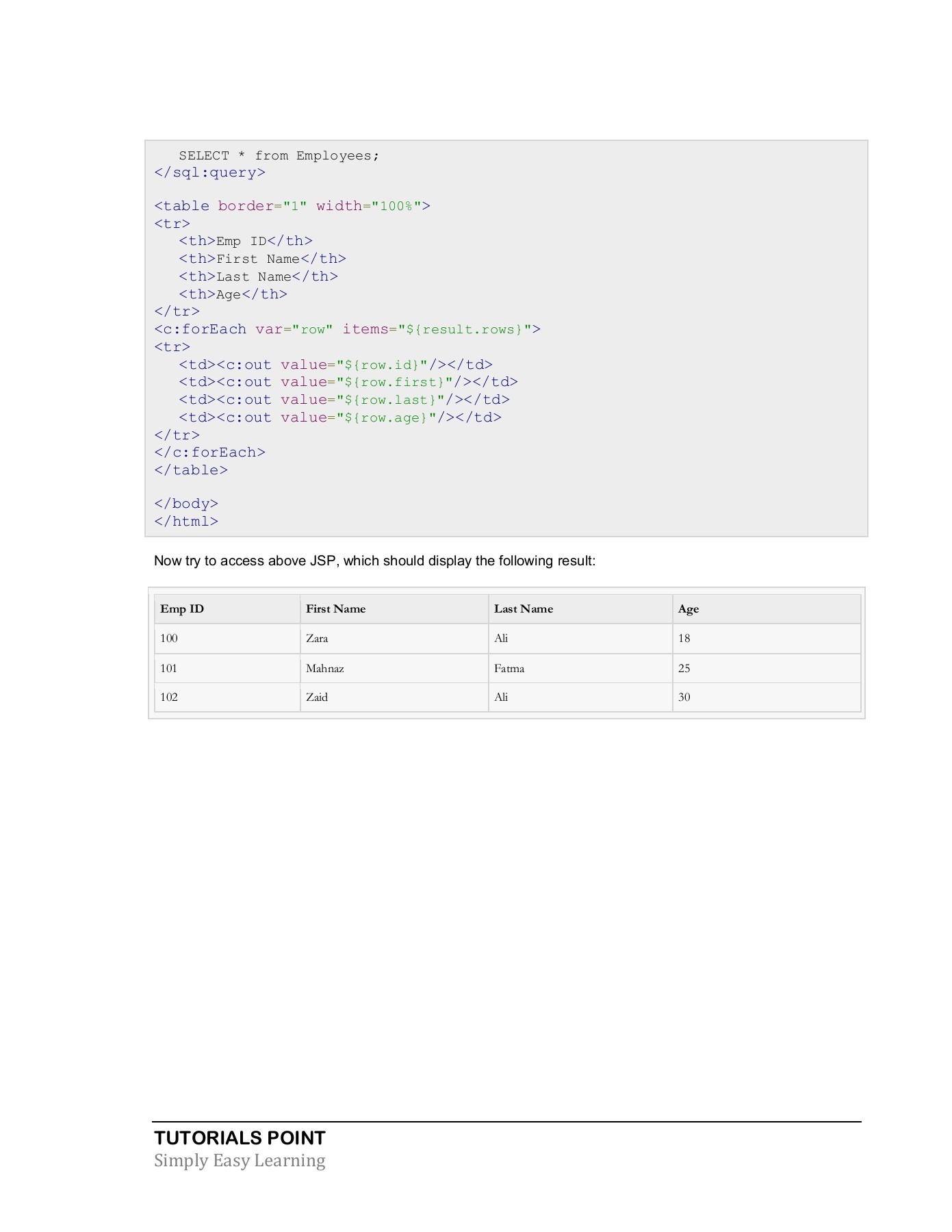
Task: Select the cell containing Zara
Action: 317,638
